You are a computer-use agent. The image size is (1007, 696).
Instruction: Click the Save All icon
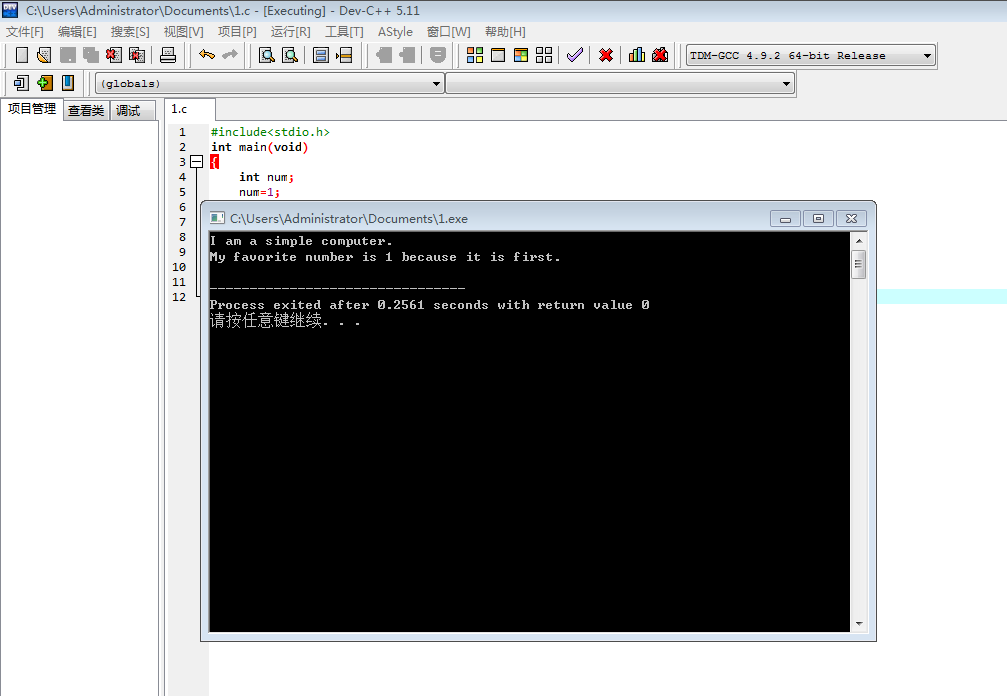pyautogui.click(x=91, y=55)
